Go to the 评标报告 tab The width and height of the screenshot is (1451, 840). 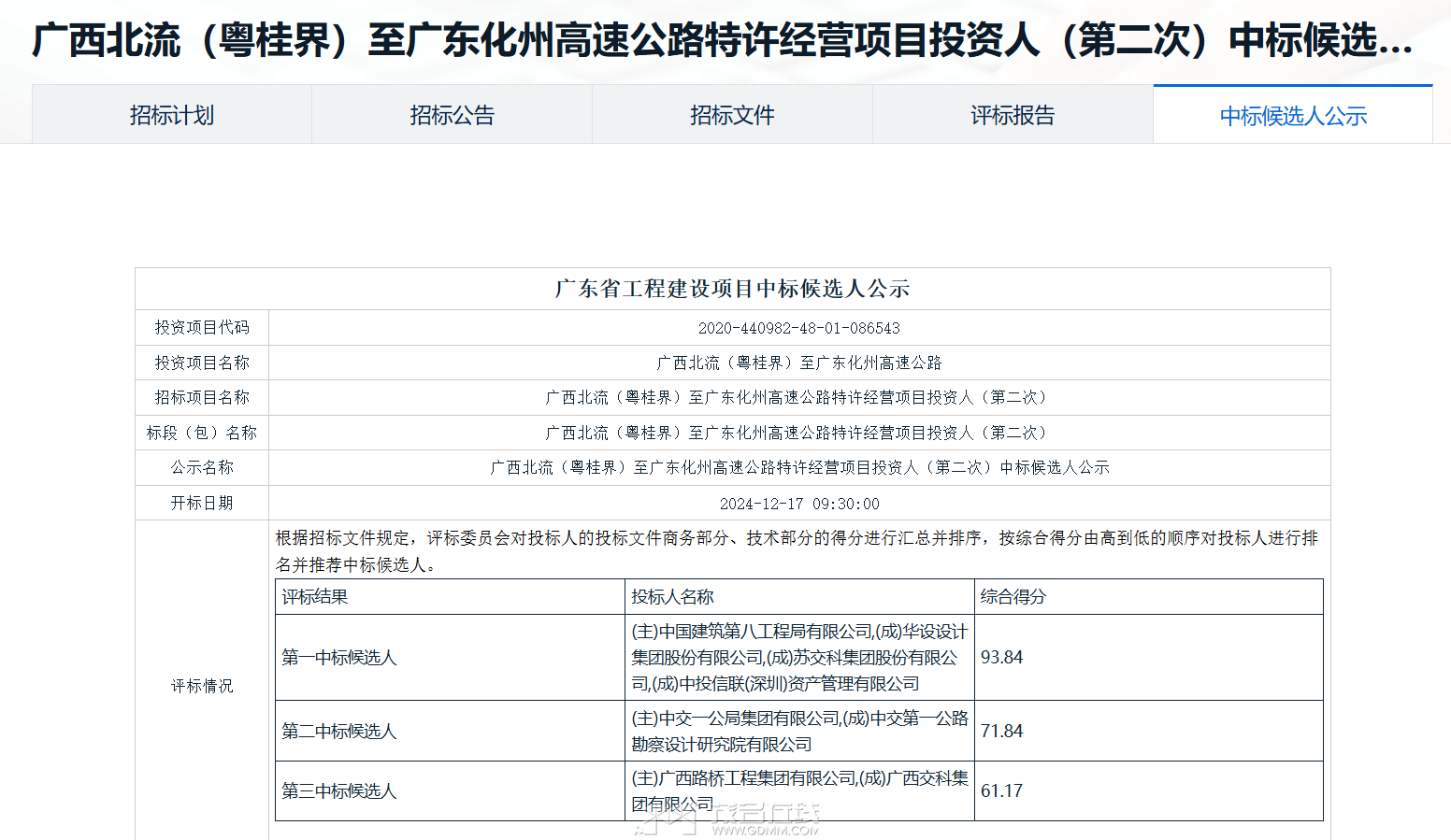(1013, 115)
